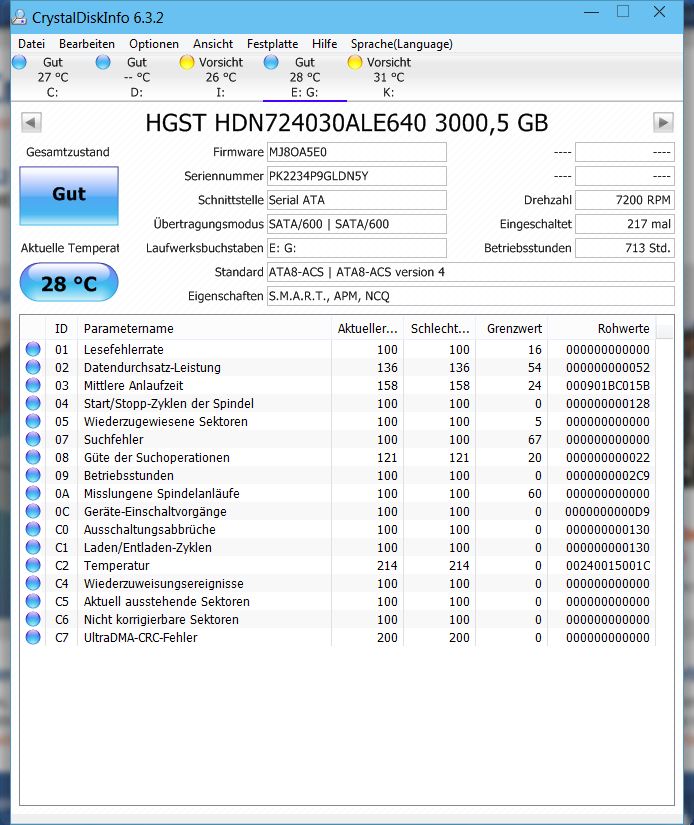Open the Sprache(Language) menu
The image size is (694, 825).
point(401,44)
